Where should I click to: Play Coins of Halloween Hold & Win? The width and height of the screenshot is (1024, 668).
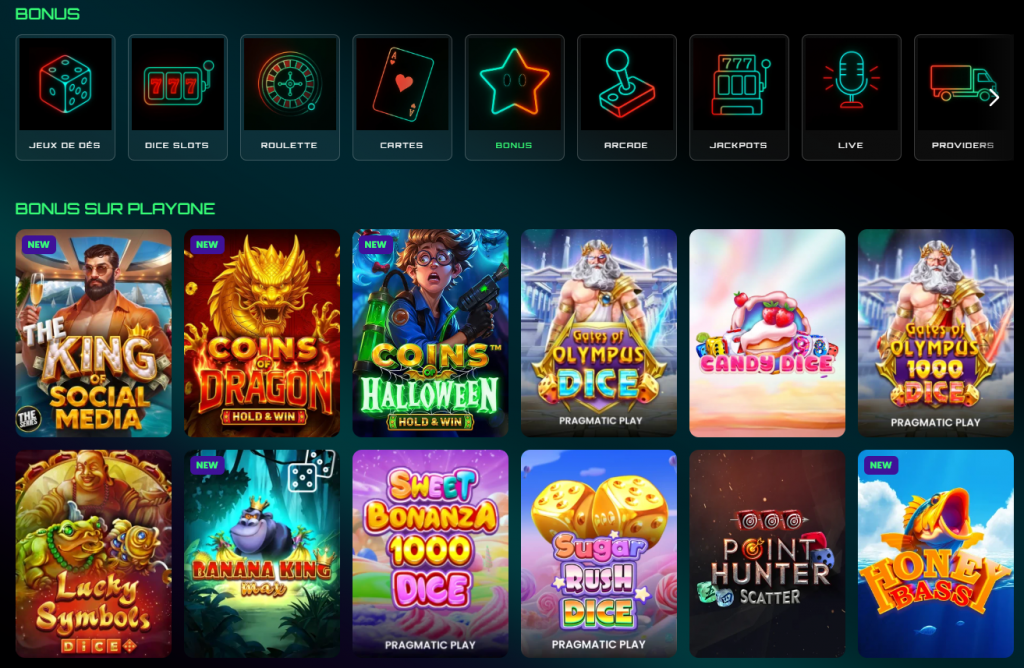(x=430, y=332)
